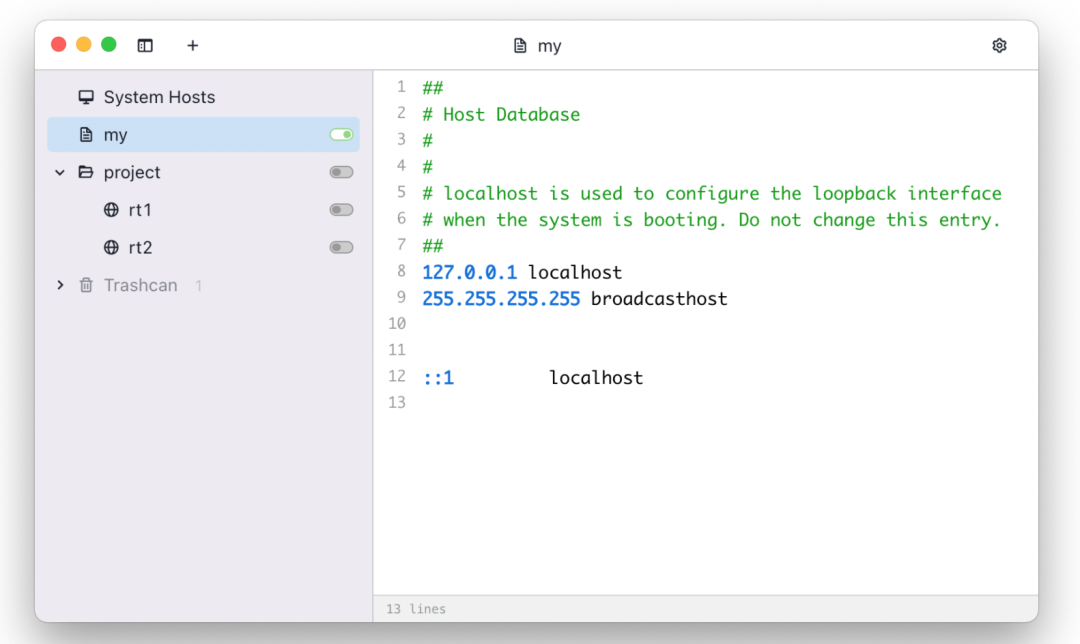
Task: Maximize window with green button
Action: coord(109,45)
